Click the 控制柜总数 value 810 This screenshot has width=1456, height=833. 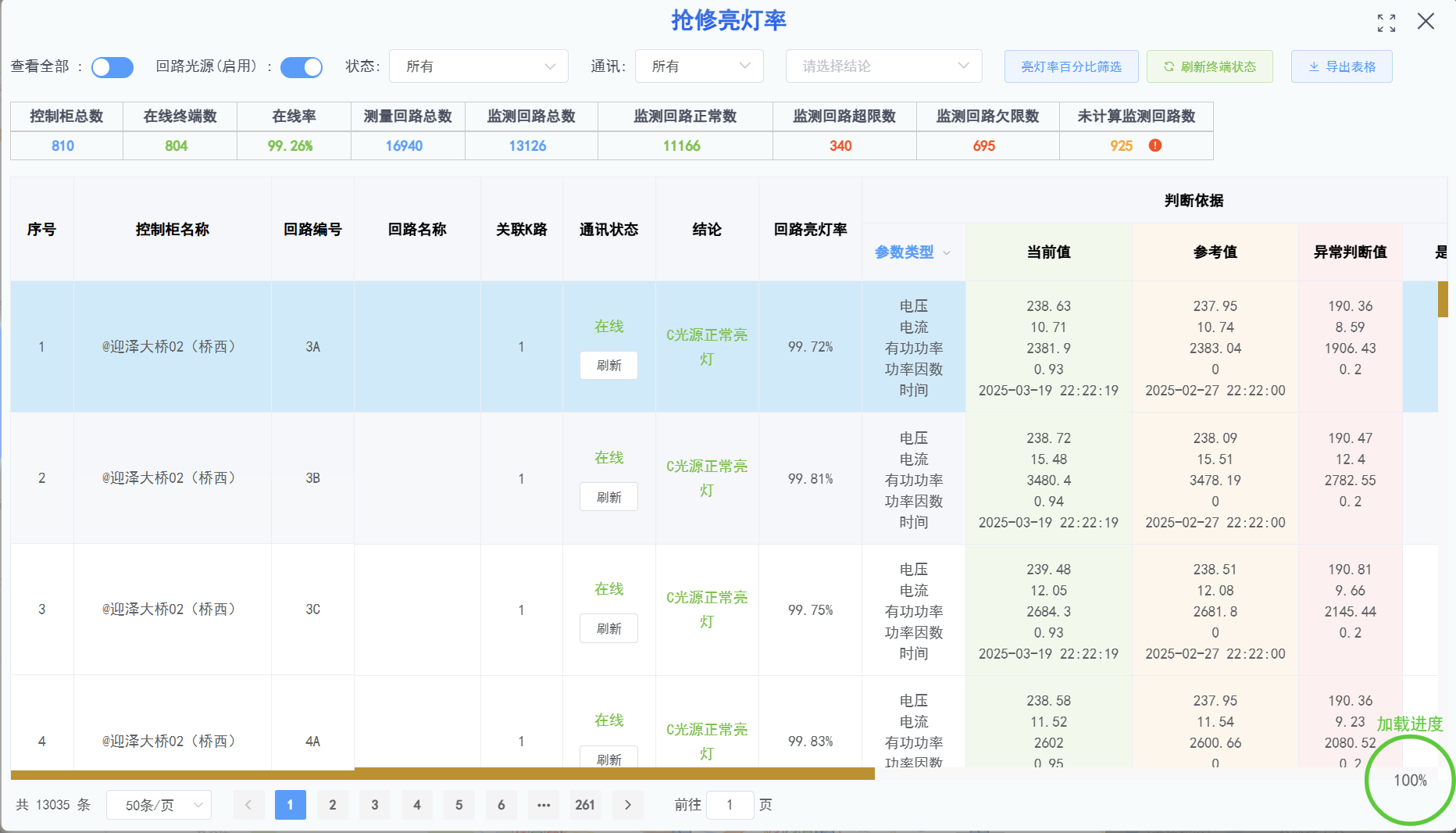pos(62,146)
